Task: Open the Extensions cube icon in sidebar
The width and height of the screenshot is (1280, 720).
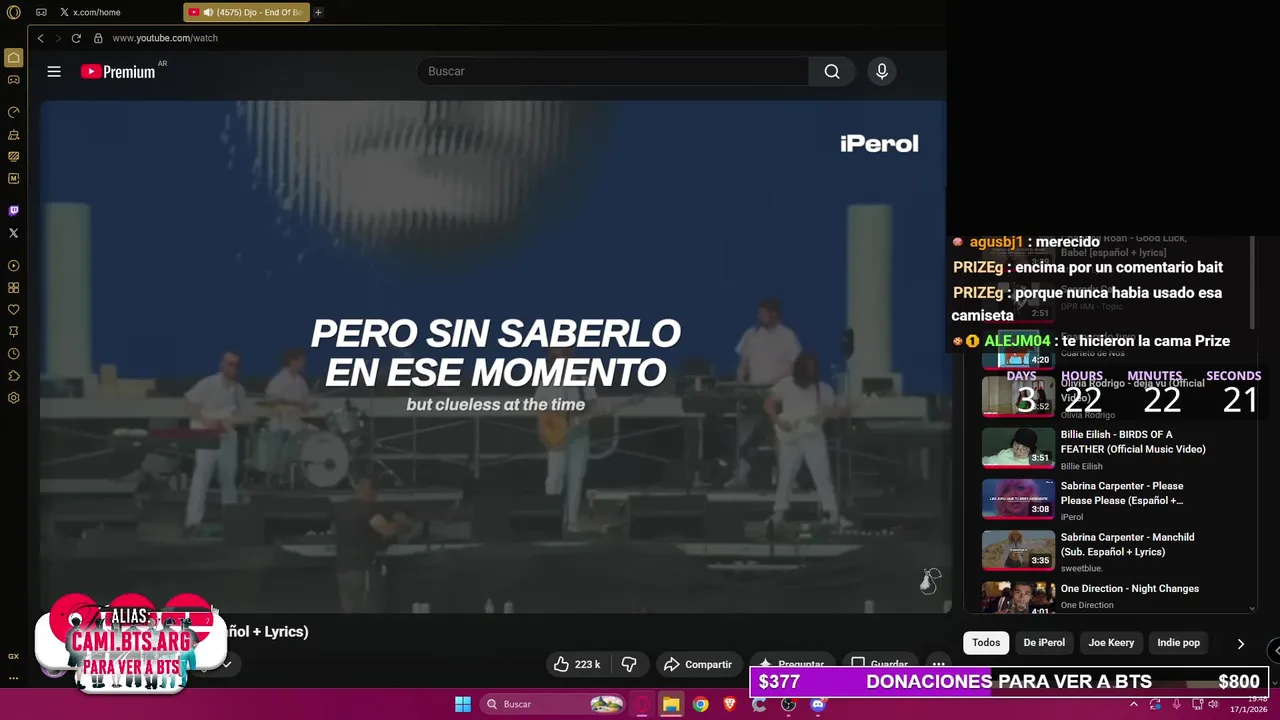Action: [13, 376]
